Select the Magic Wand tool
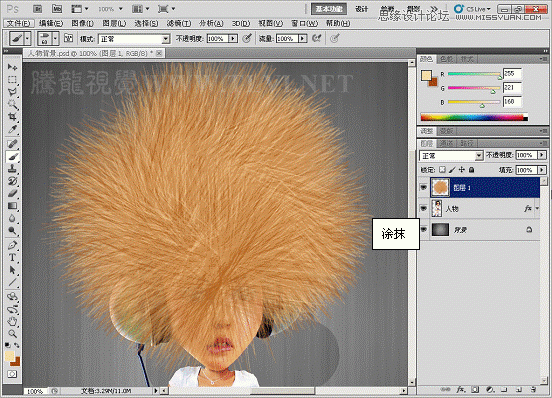The width and height of the screenshot is (552, 398). (x=12, y=104)
